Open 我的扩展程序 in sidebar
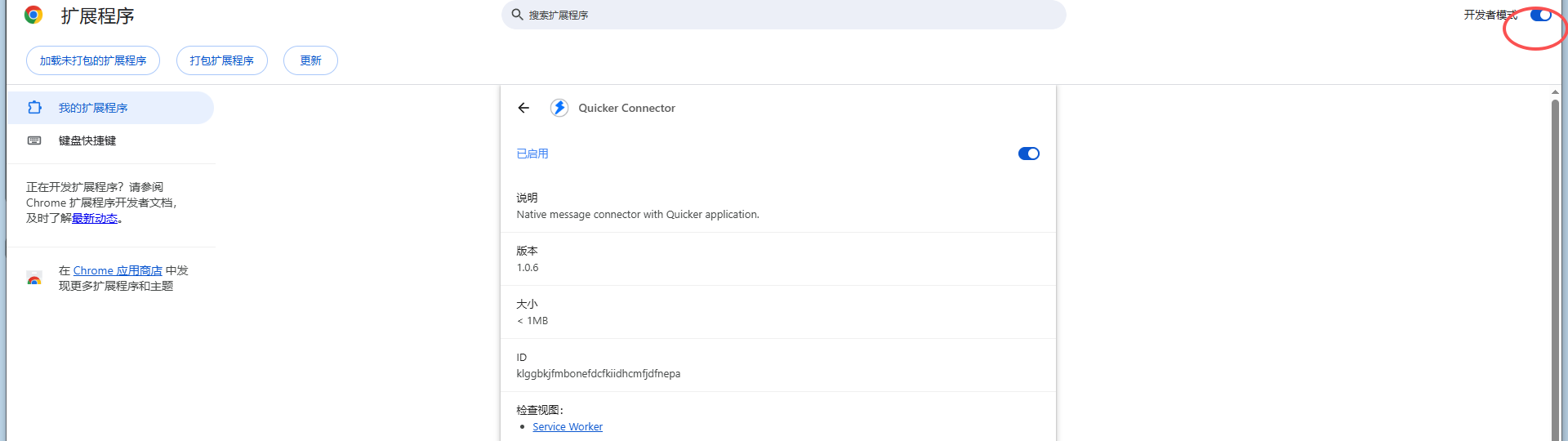The height and width of the screenshot is (441, 1568). 110,108
